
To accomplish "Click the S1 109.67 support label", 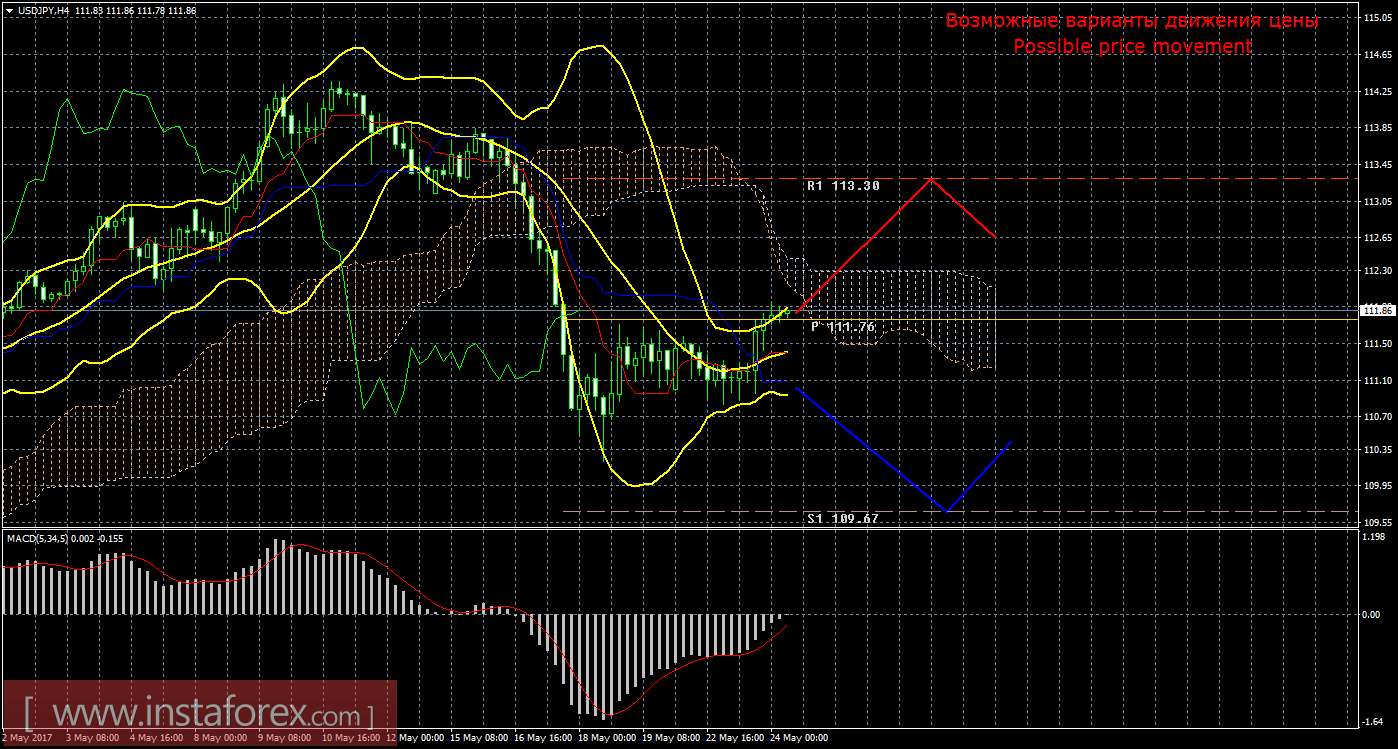I will pos(843,519).
